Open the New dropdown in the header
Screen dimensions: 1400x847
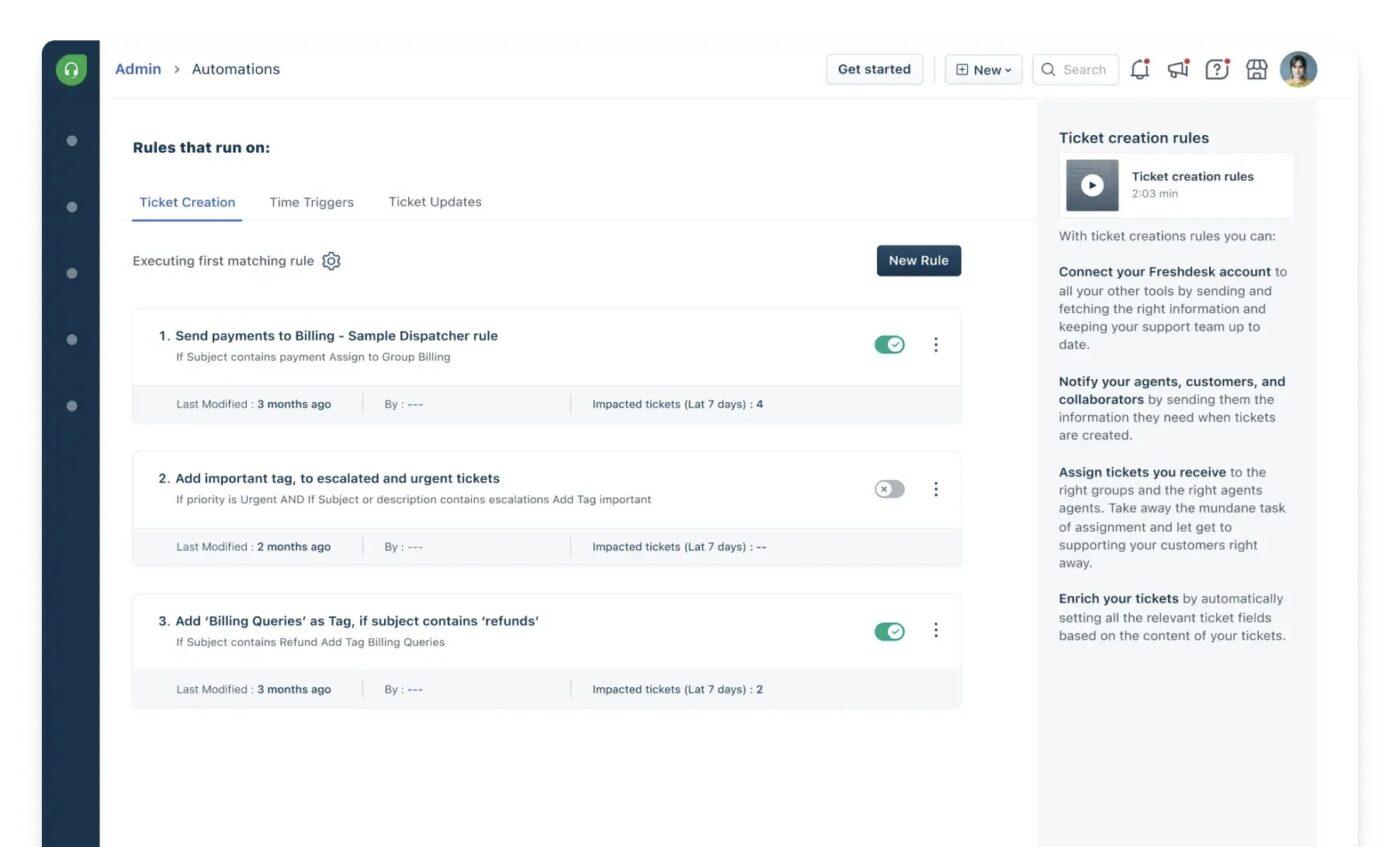tap(982, 69)
